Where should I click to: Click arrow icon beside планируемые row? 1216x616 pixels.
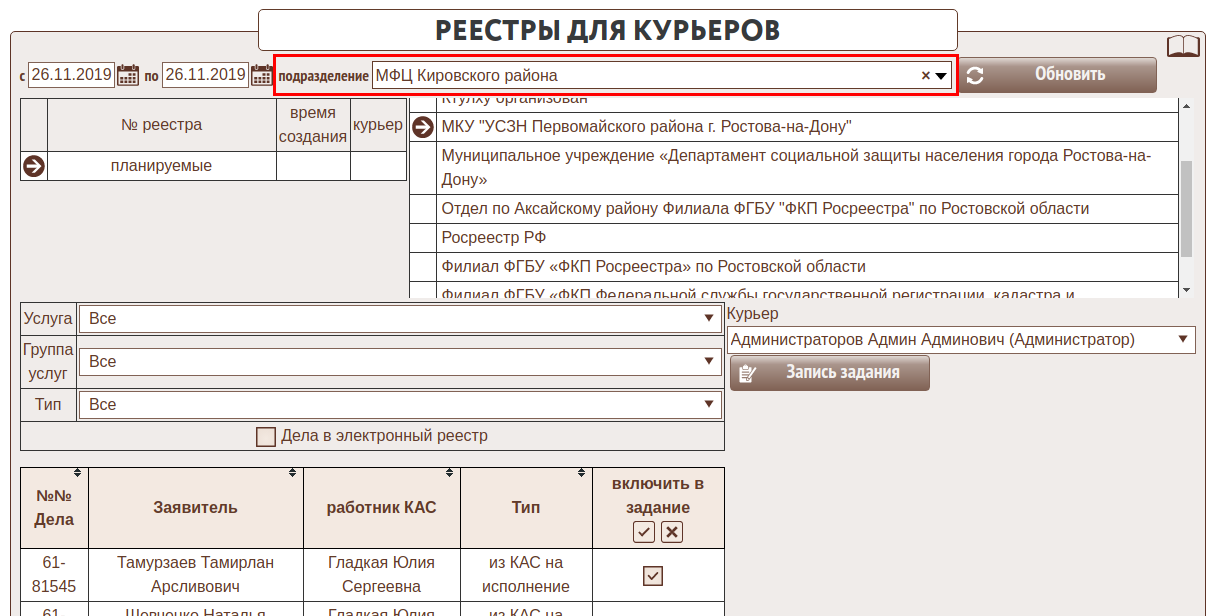(34, 166)
